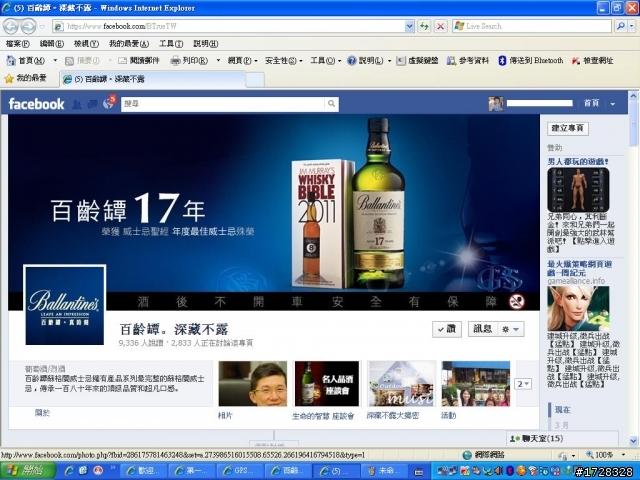
Task: Open the Tools (工具) menu in menu bar
Action: coord(171,44)
